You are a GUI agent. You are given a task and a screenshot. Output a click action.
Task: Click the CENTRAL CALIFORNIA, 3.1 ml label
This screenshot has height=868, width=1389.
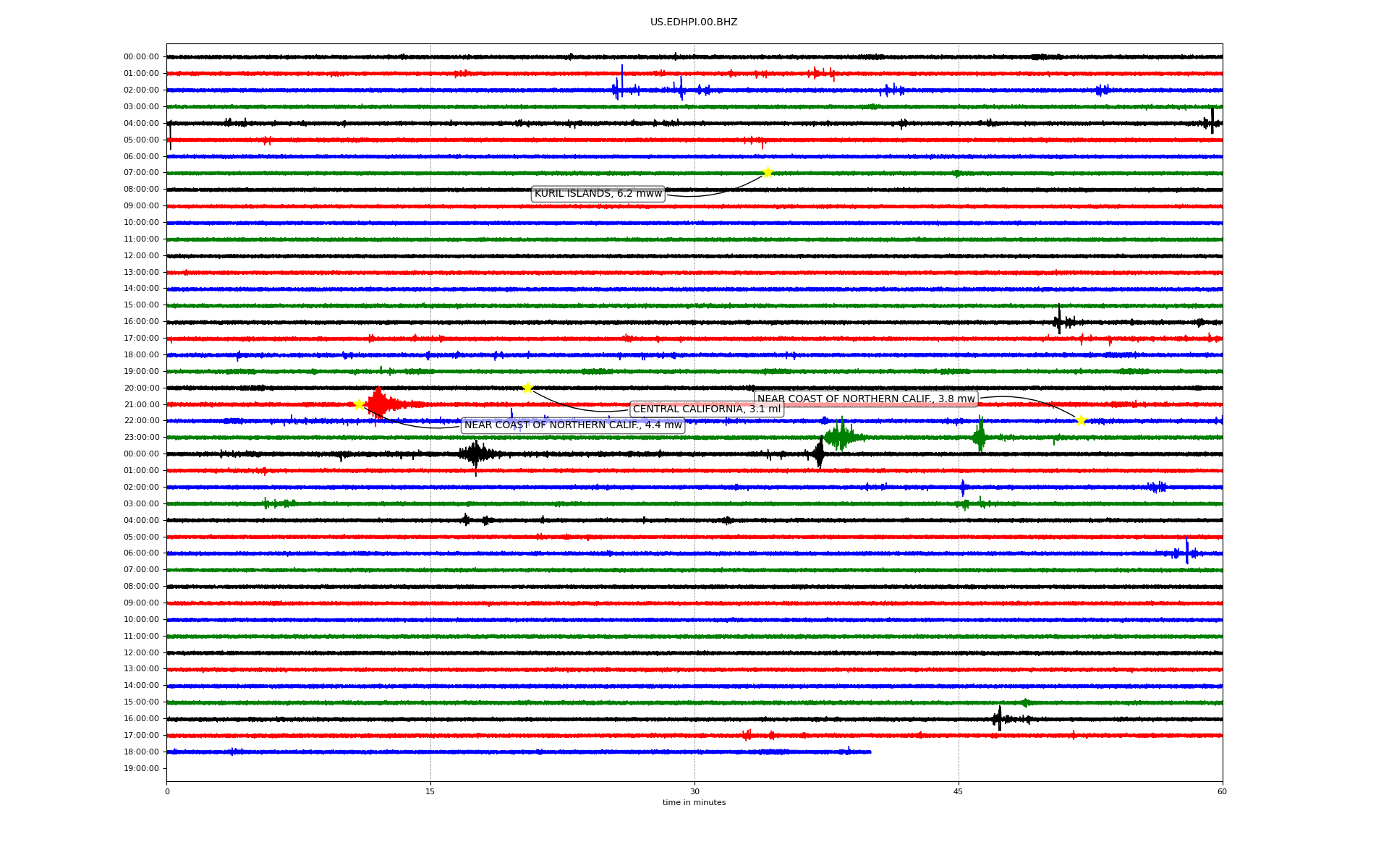point(706,409)
